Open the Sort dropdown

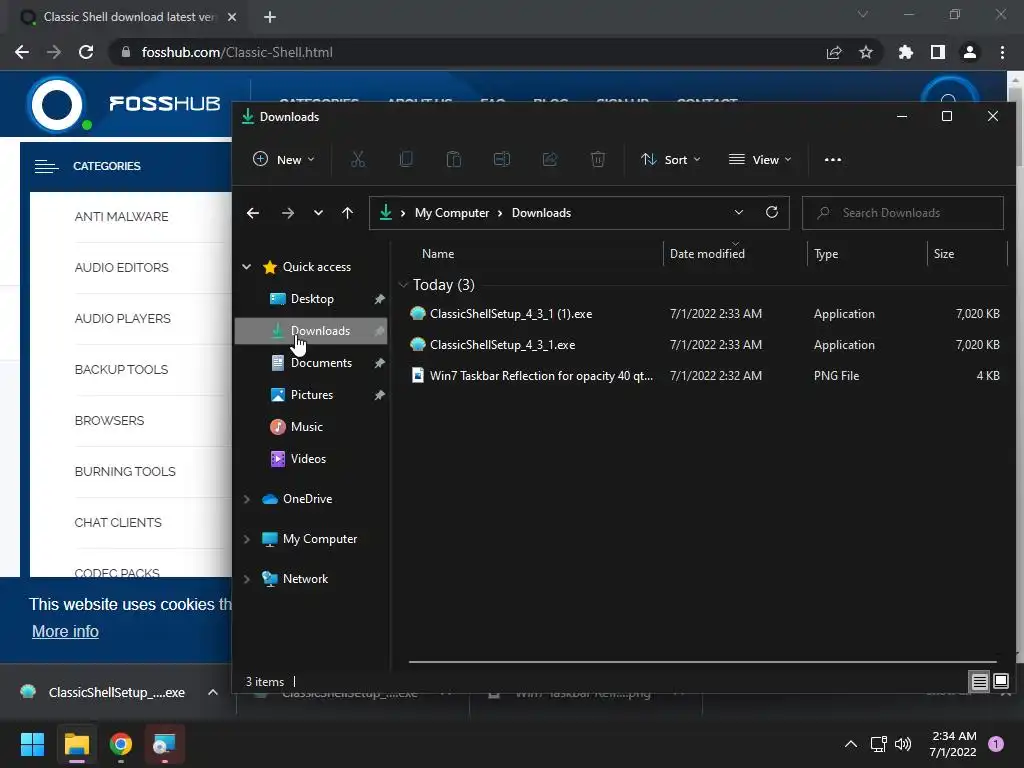tap(671, 159)
